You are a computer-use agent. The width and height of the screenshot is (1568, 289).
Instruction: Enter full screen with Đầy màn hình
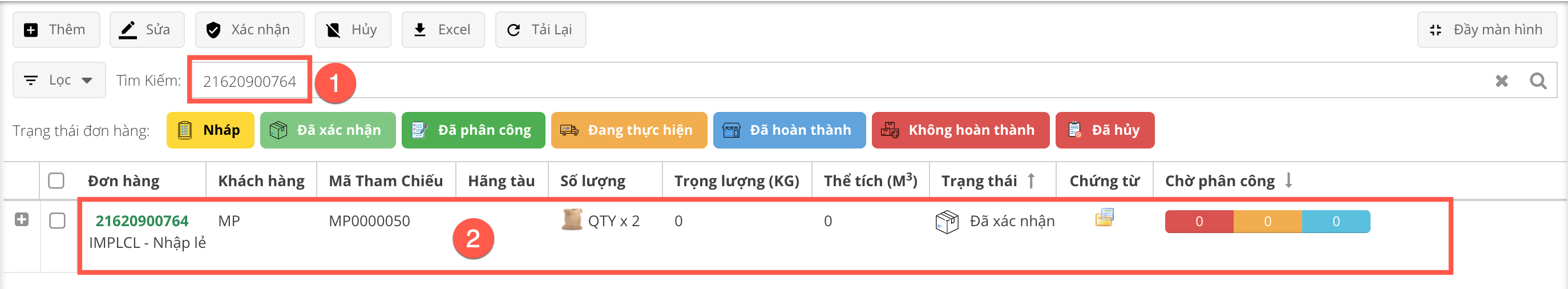tap(1486, 30)
